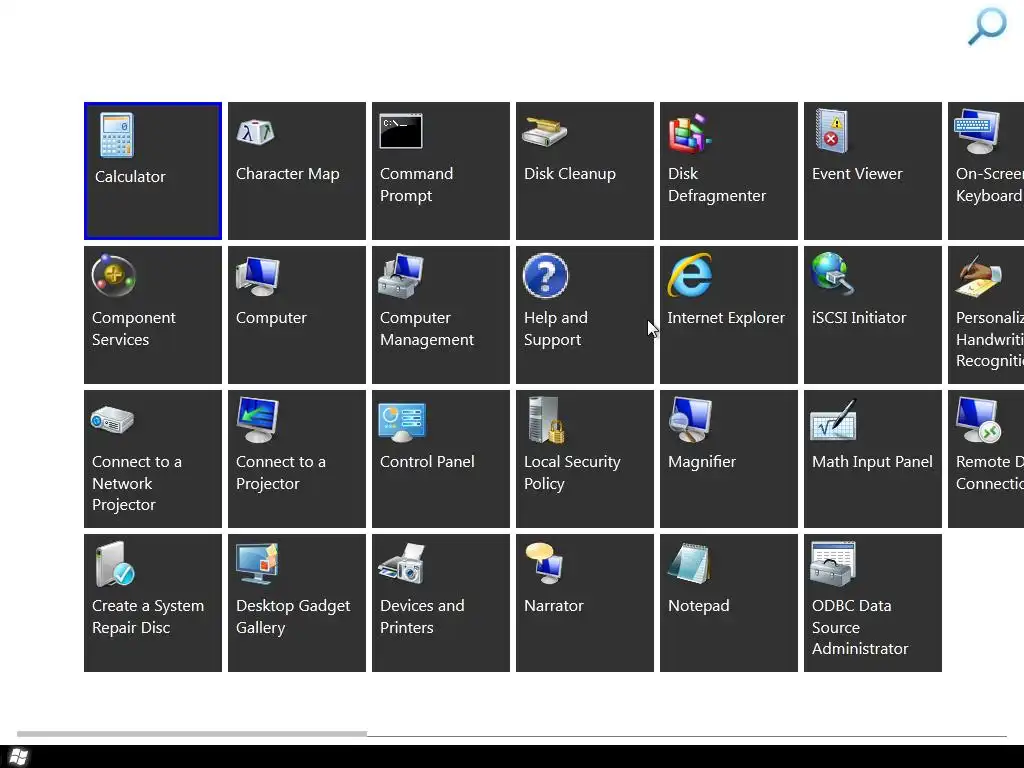Click the Computer tile
1024x768 pixels.
(297, 315)
